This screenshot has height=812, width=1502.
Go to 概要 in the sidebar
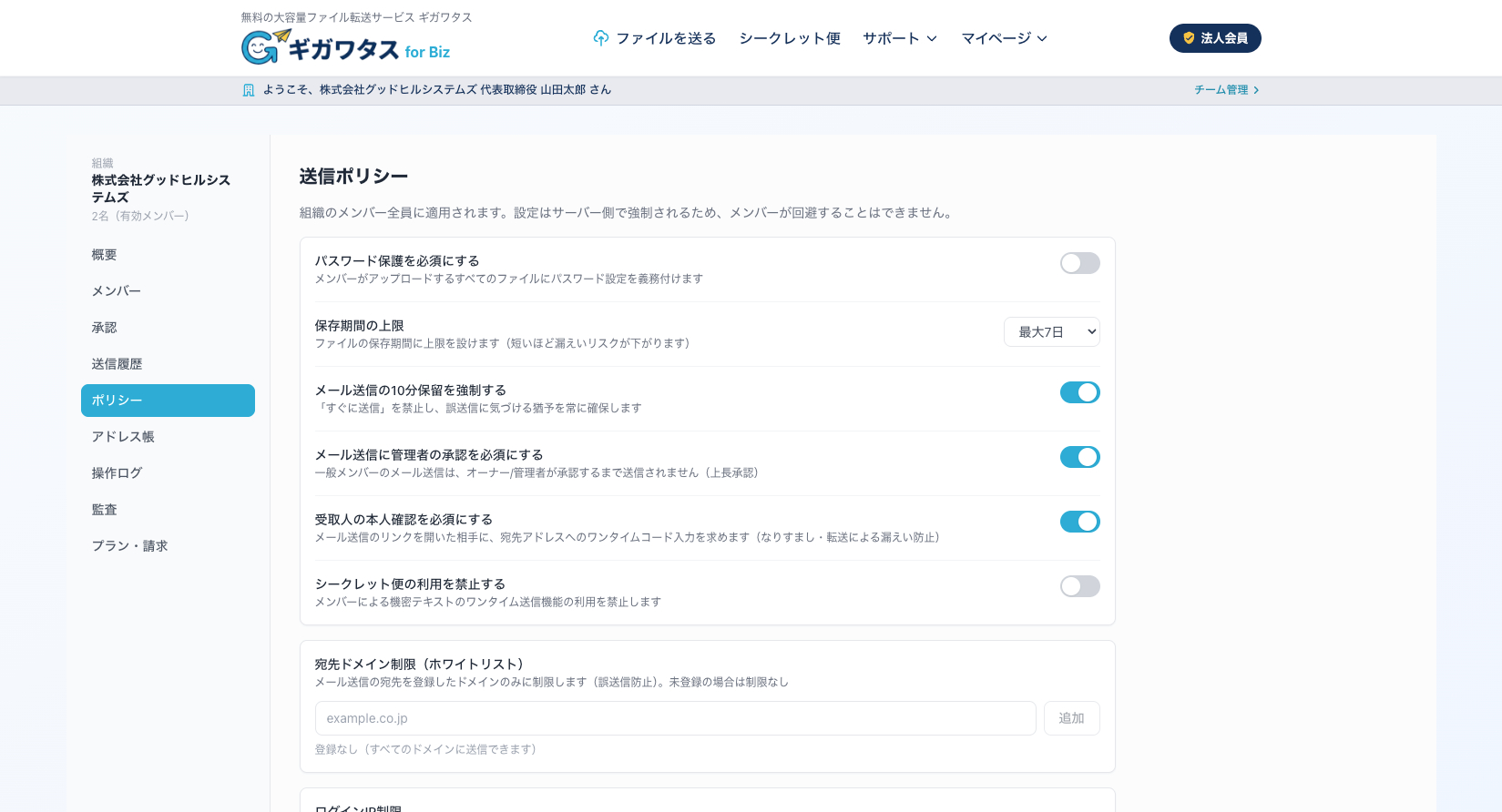click(x=168, y=255)
